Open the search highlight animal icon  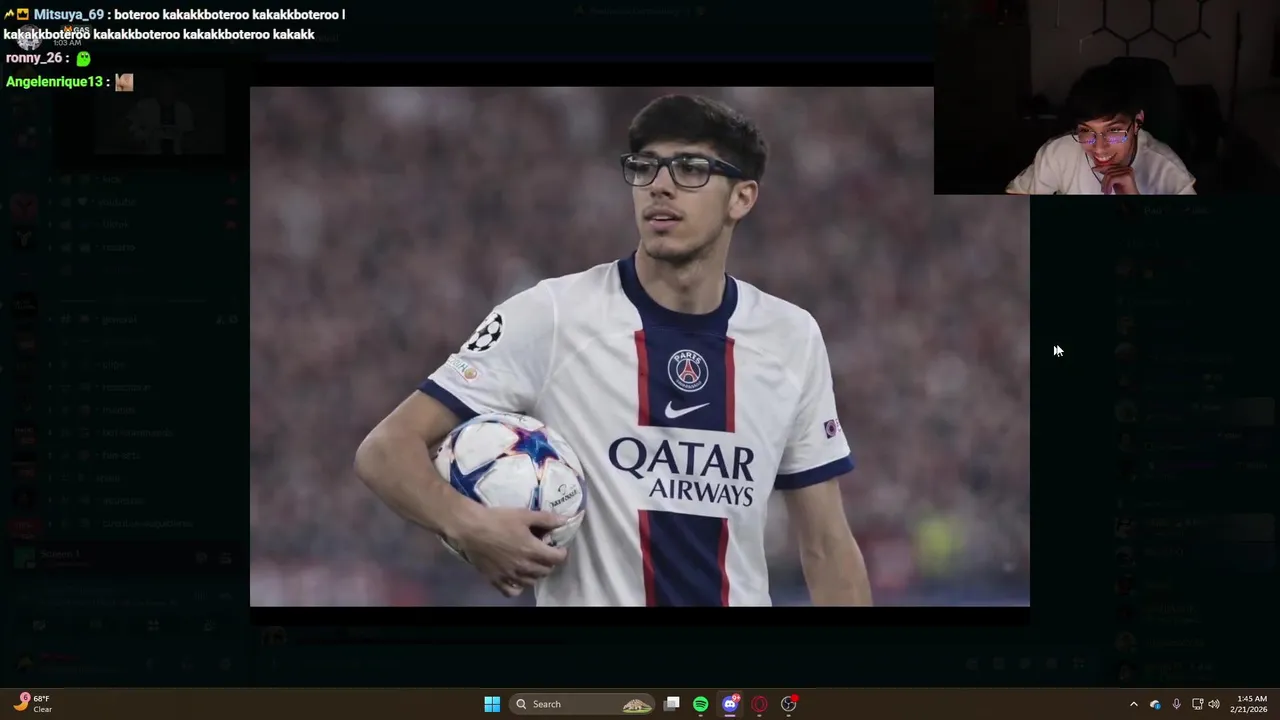point(637,705)
